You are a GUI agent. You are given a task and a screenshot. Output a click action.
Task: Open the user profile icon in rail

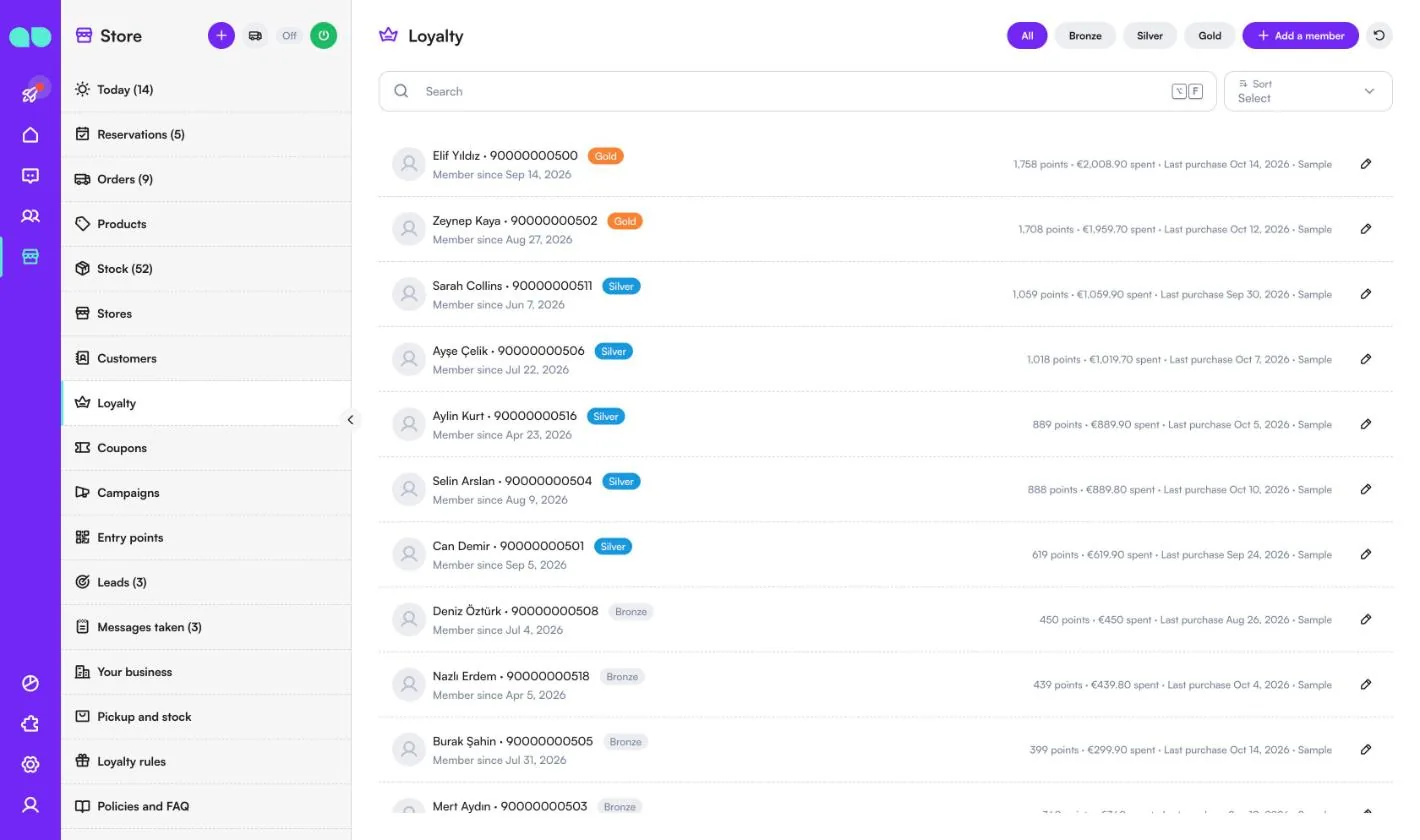tap(31, 805)
